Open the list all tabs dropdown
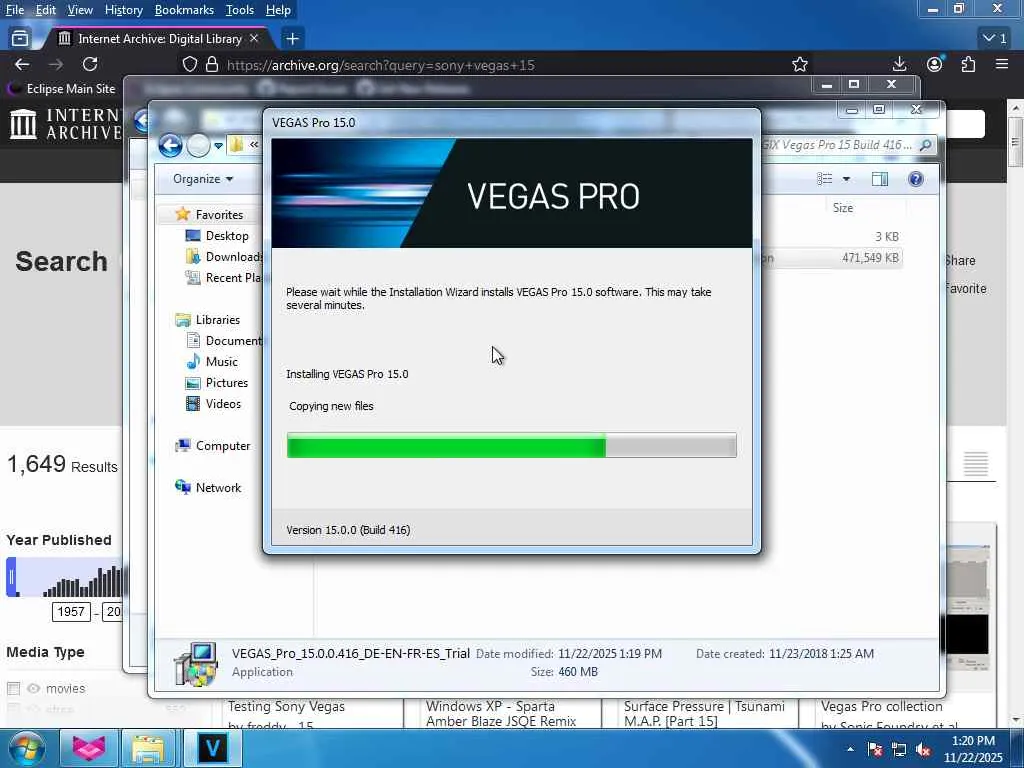The width and height of the screenshot is (1024, 768). click(995, 39)
